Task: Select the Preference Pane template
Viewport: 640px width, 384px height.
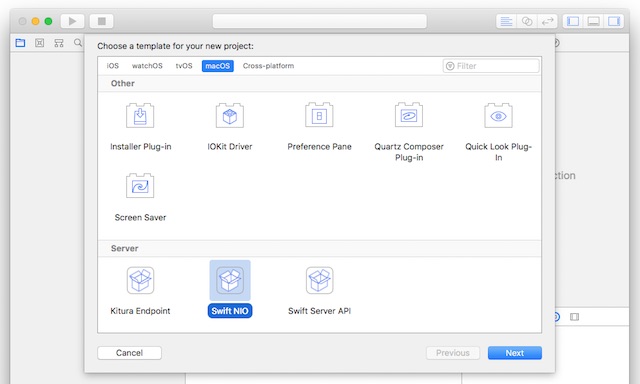Action: tap(319, 115)
